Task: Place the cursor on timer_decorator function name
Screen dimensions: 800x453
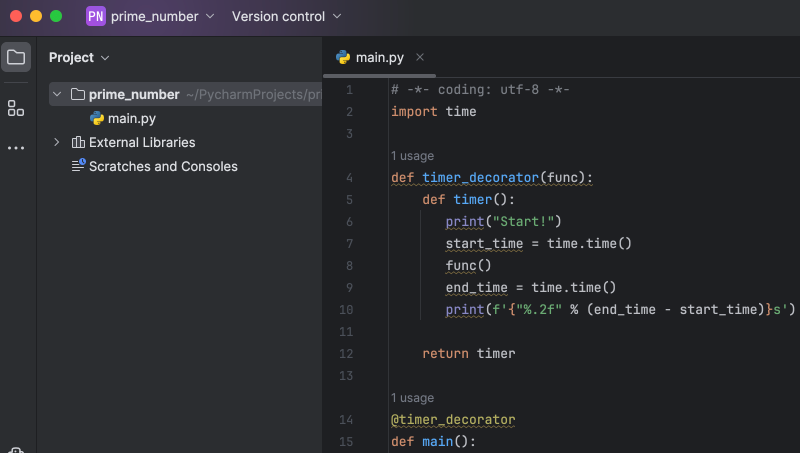Action: point(481,178)
